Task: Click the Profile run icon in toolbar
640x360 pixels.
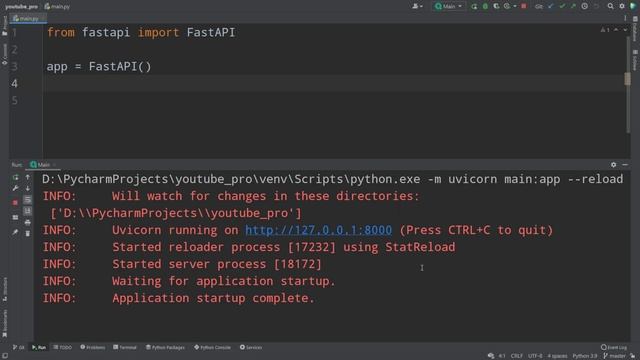Action: coord(507,6)
